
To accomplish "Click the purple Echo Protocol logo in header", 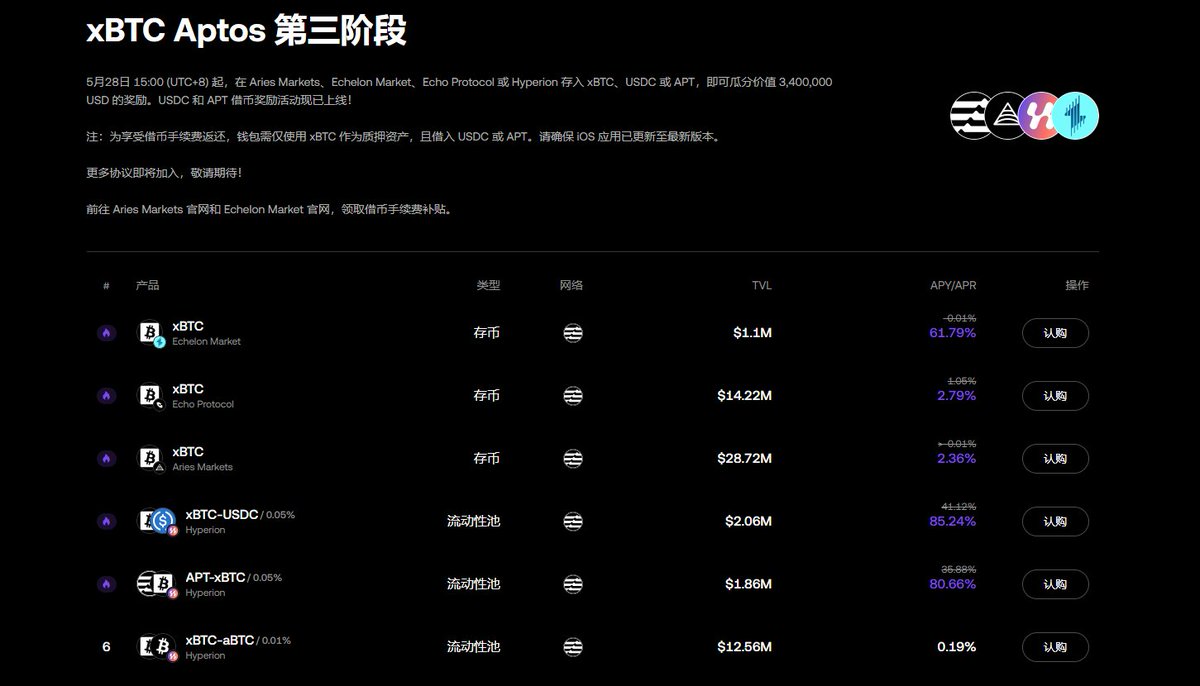I will pyautogui.click(x=1040, y=116).
